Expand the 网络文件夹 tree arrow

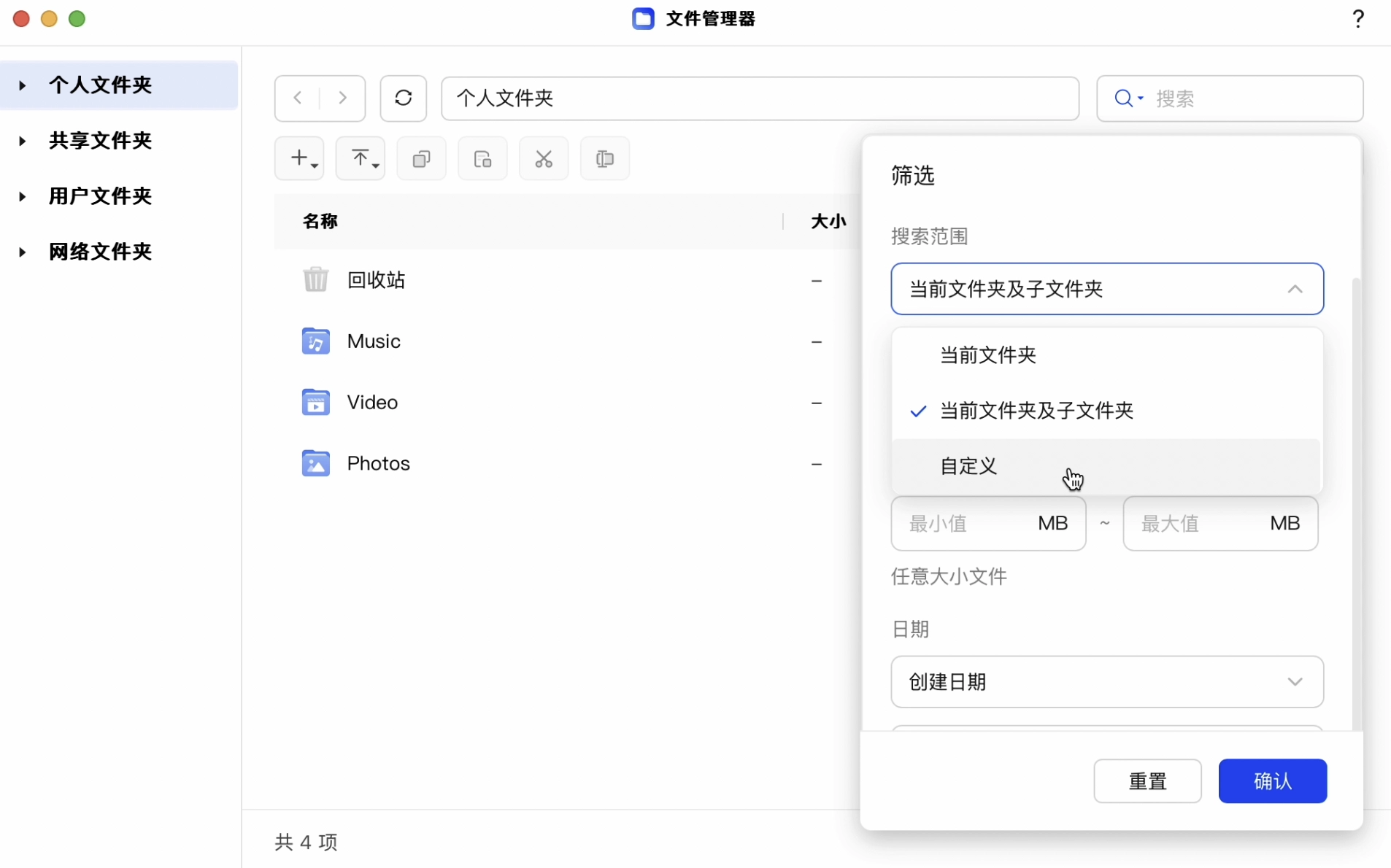click(23, 252)
